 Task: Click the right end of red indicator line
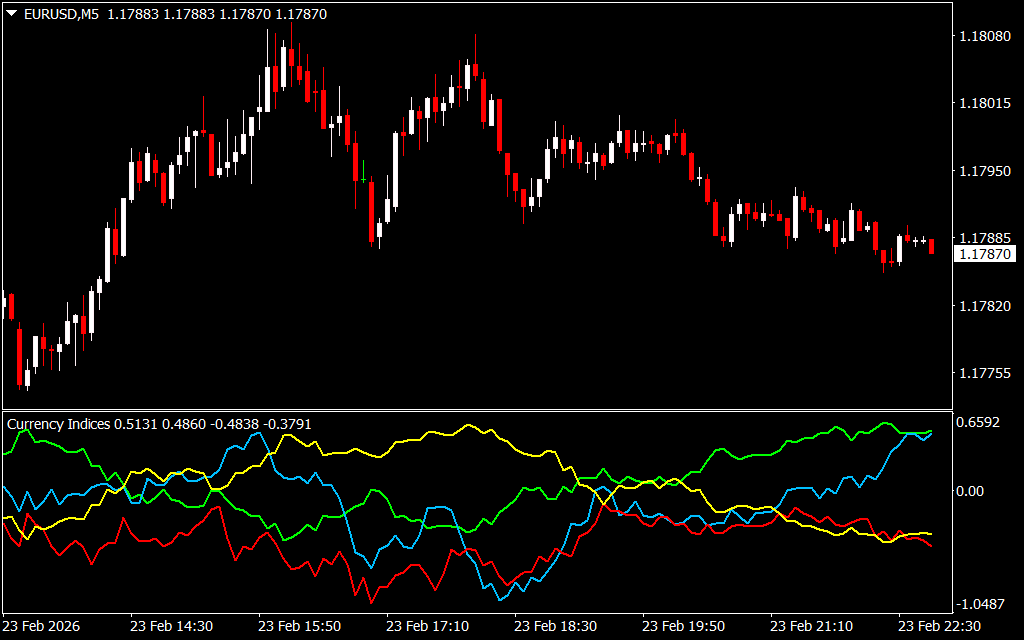932,546
